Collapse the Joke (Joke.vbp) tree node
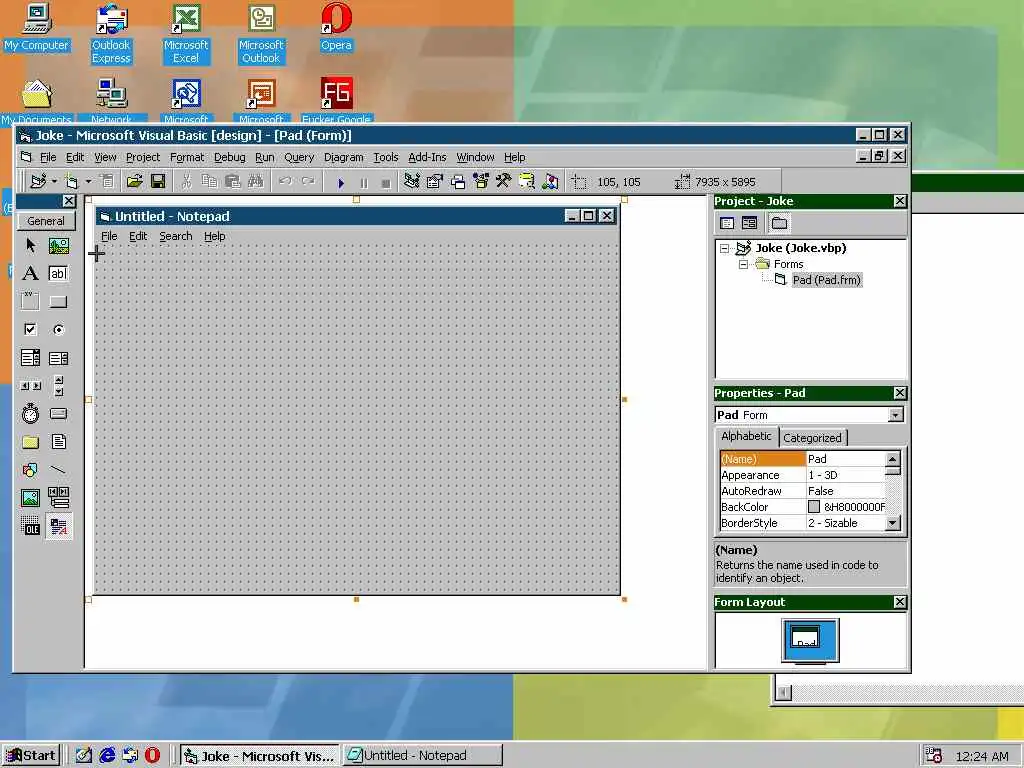The height and width of the screenshot is (768, 1024). tap(724, 248)
